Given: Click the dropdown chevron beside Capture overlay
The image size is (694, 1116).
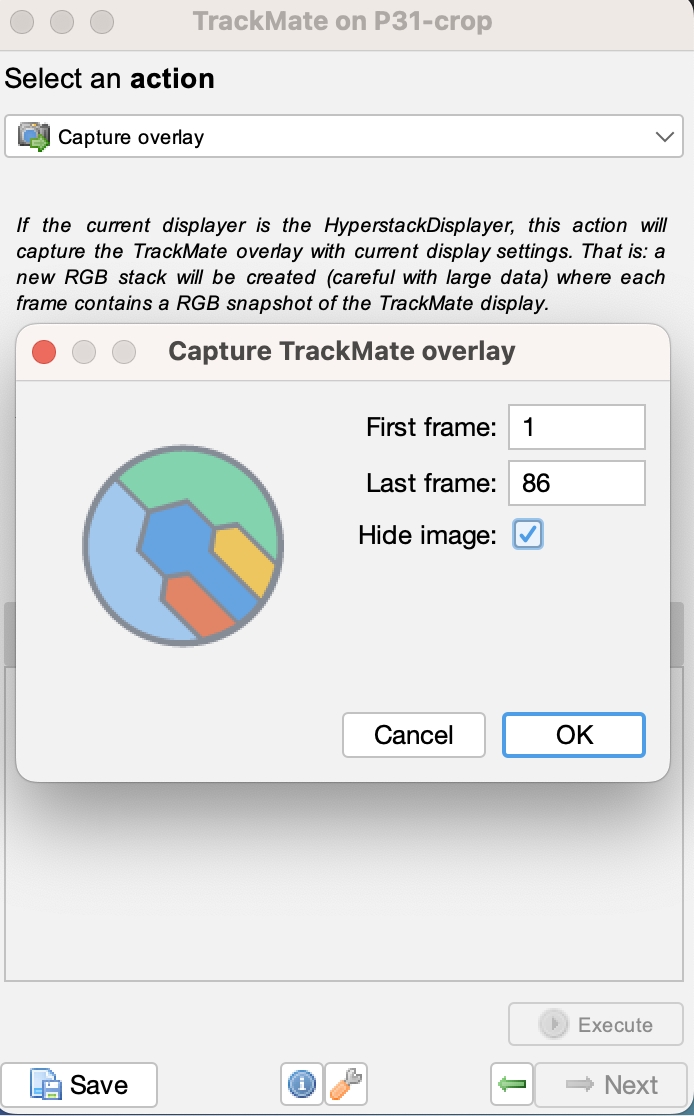Looking at the screenshot, I should pyautogui.click(x=663, y=136).
